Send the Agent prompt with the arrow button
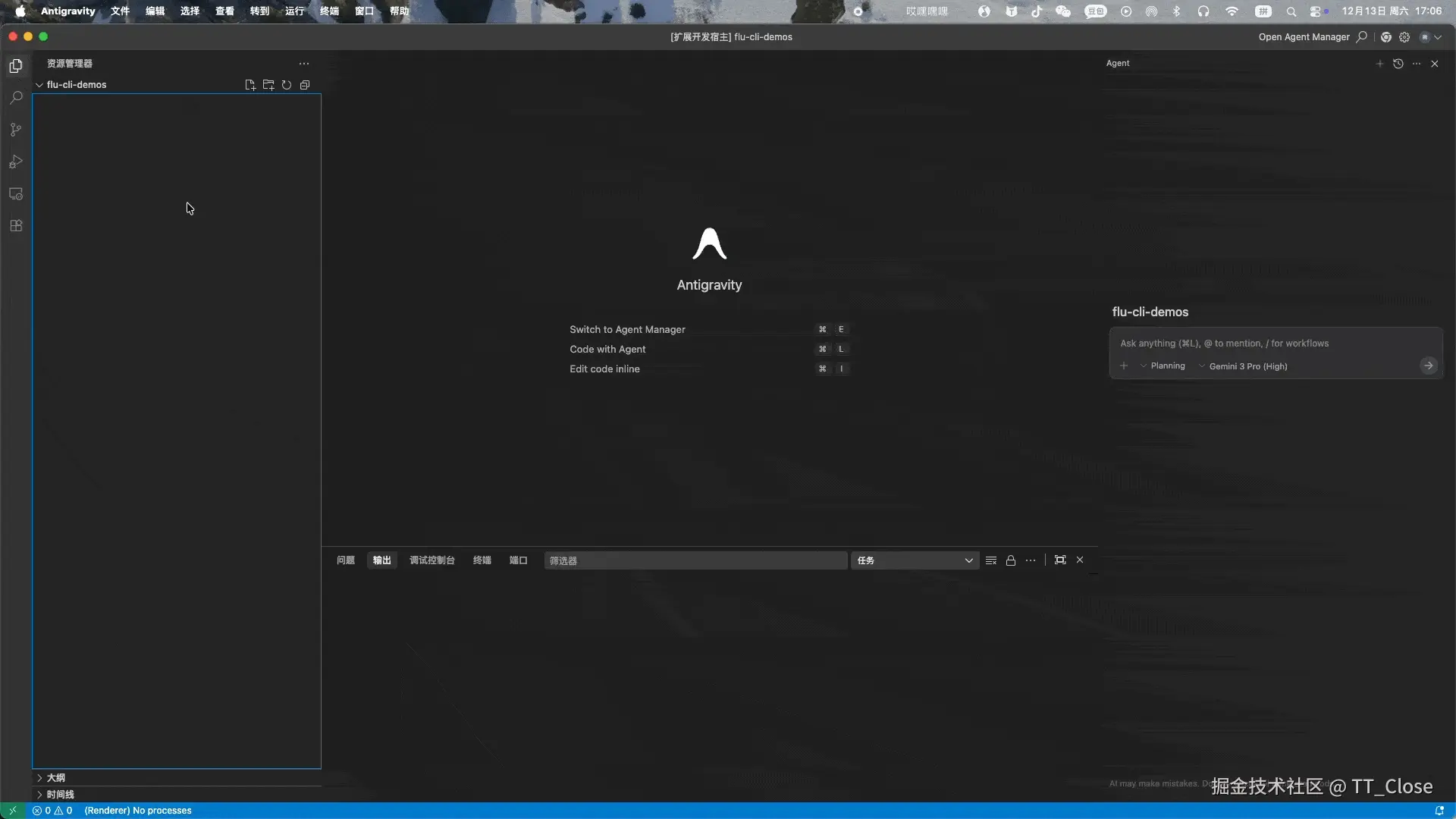The width and height of the screenshot is (1456, 819). point(1429,366)
